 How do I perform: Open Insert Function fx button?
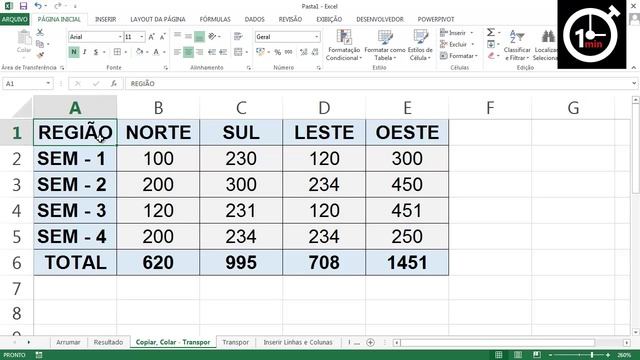click(x=114, y=83)
